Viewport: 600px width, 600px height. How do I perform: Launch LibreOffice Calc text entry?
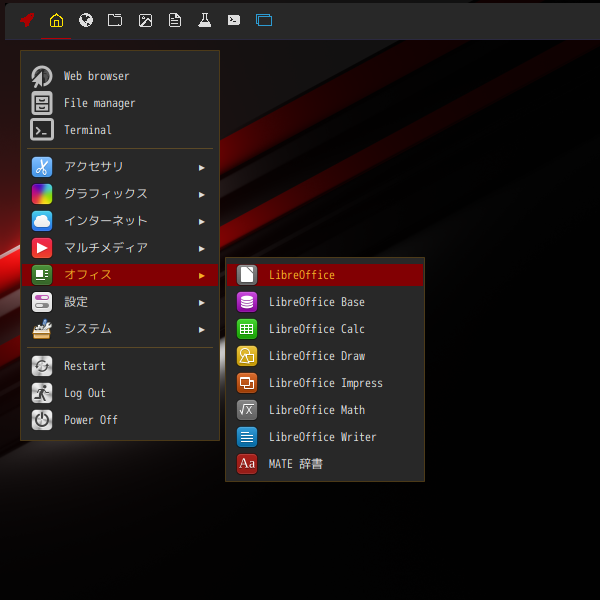(317, 329)
